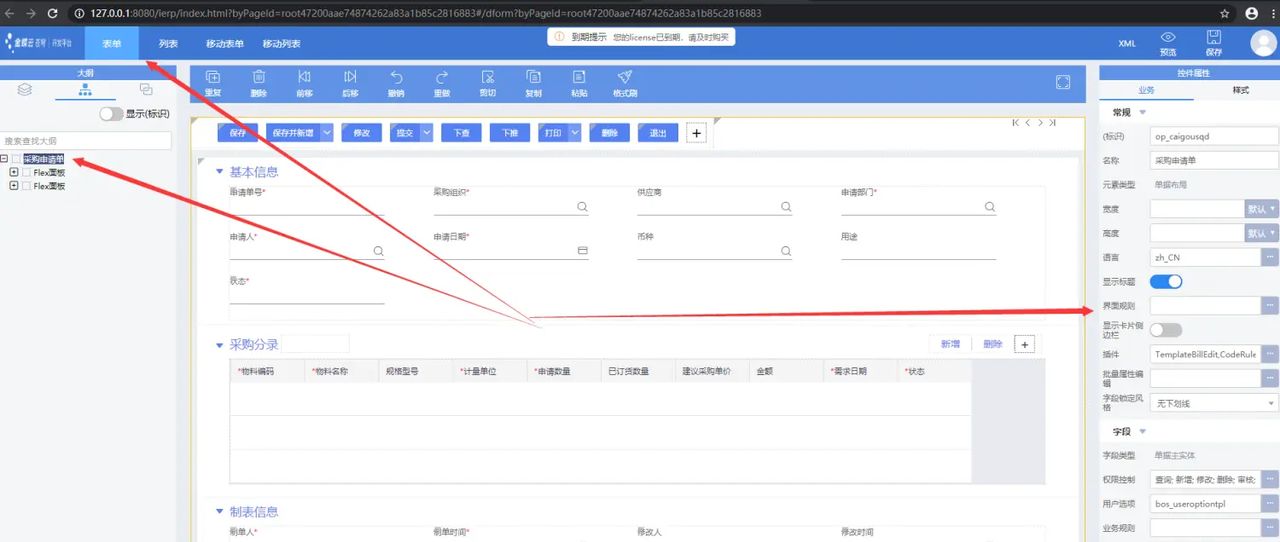Toggle the 显示标题 switch off

[x=1166, y=281]
